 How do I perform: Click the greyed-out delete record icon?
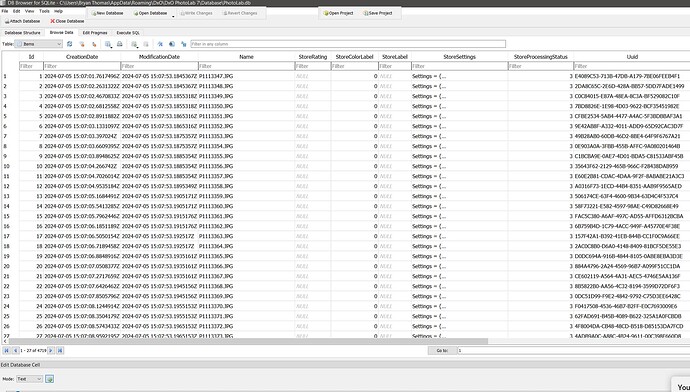click(x=146, y=44)
